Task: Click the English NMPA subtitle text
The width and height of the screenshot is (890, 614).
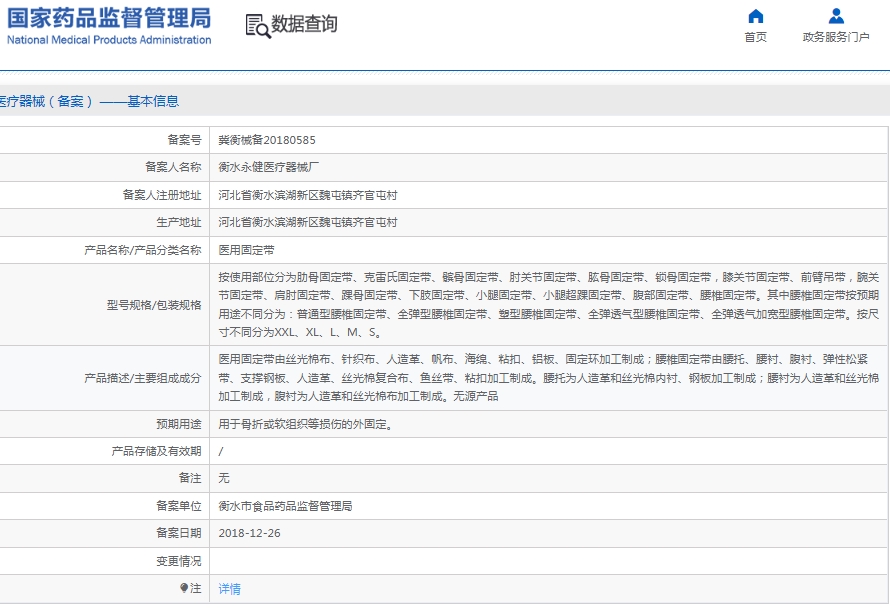Action: click(107, 41)
